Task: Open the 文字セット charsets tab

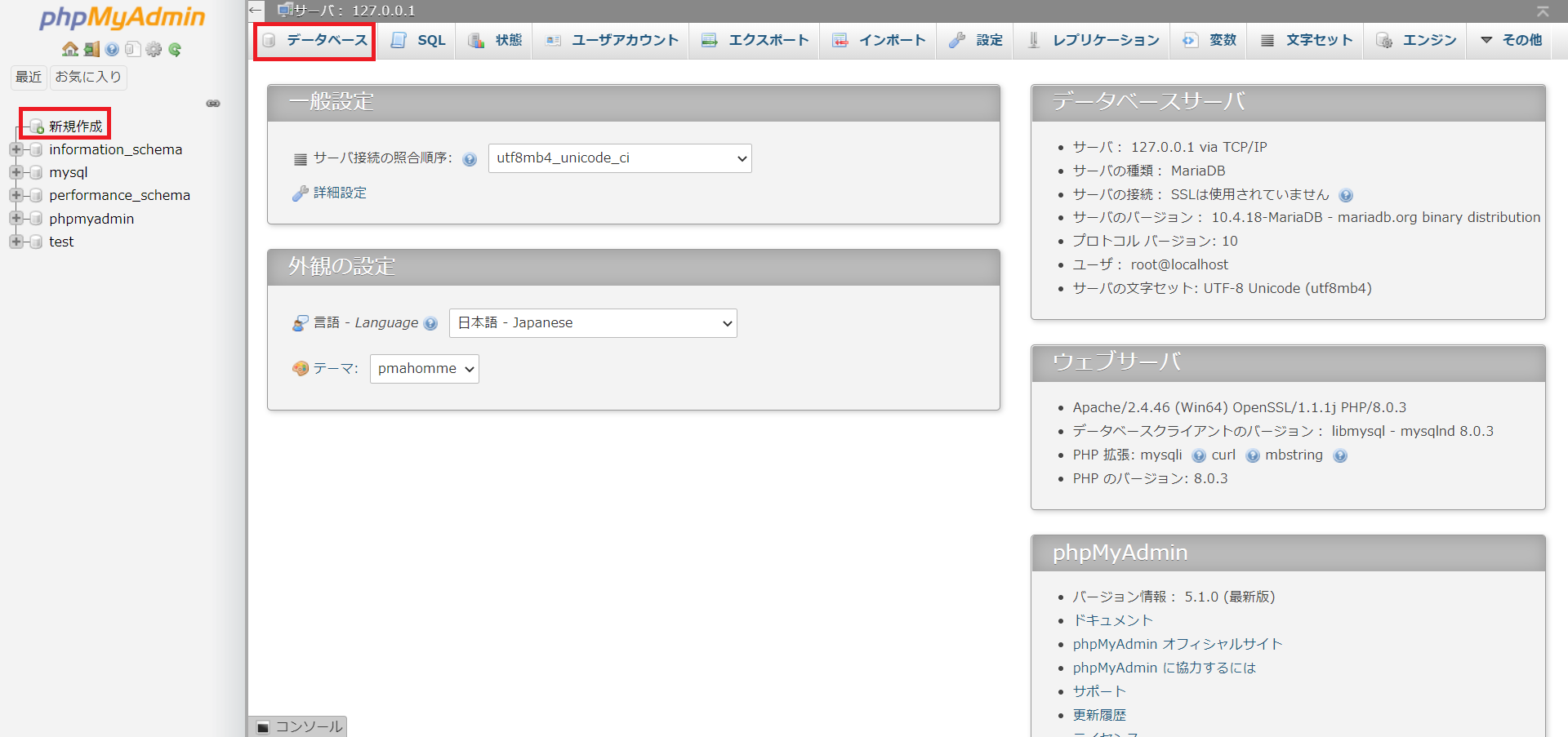Action: (1307, 40)
